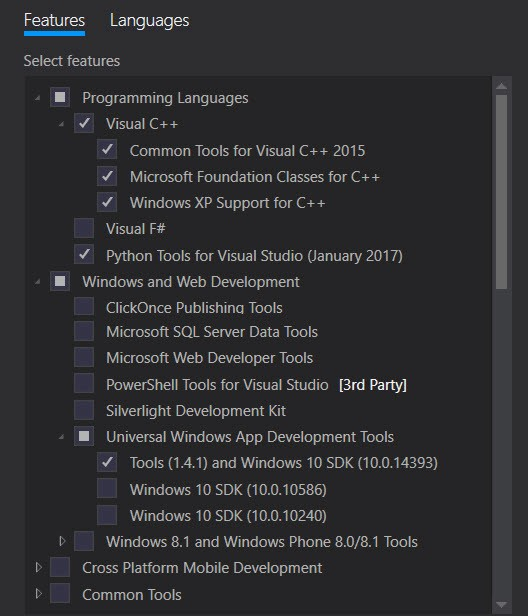Image resolution: width=528 pixels, height=616 pixels.
Task: Switch to the Languages tab
Action: pos(149,20)
